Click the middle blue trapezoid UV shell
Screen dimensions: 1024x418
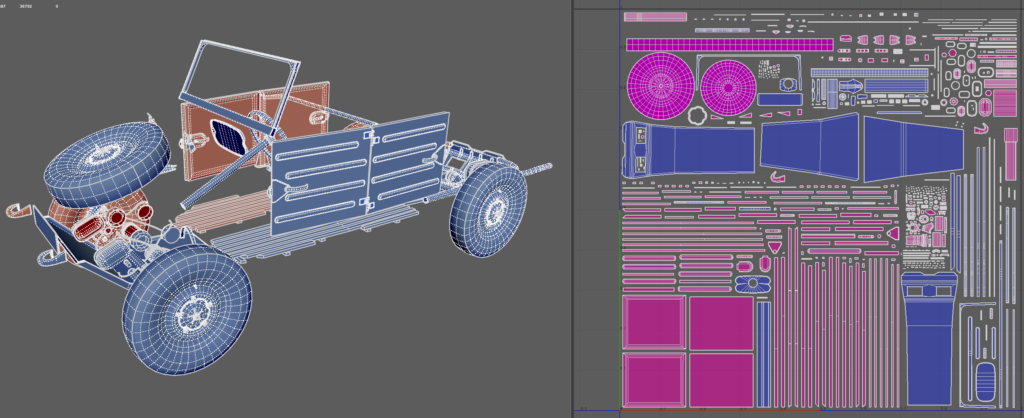809,145
